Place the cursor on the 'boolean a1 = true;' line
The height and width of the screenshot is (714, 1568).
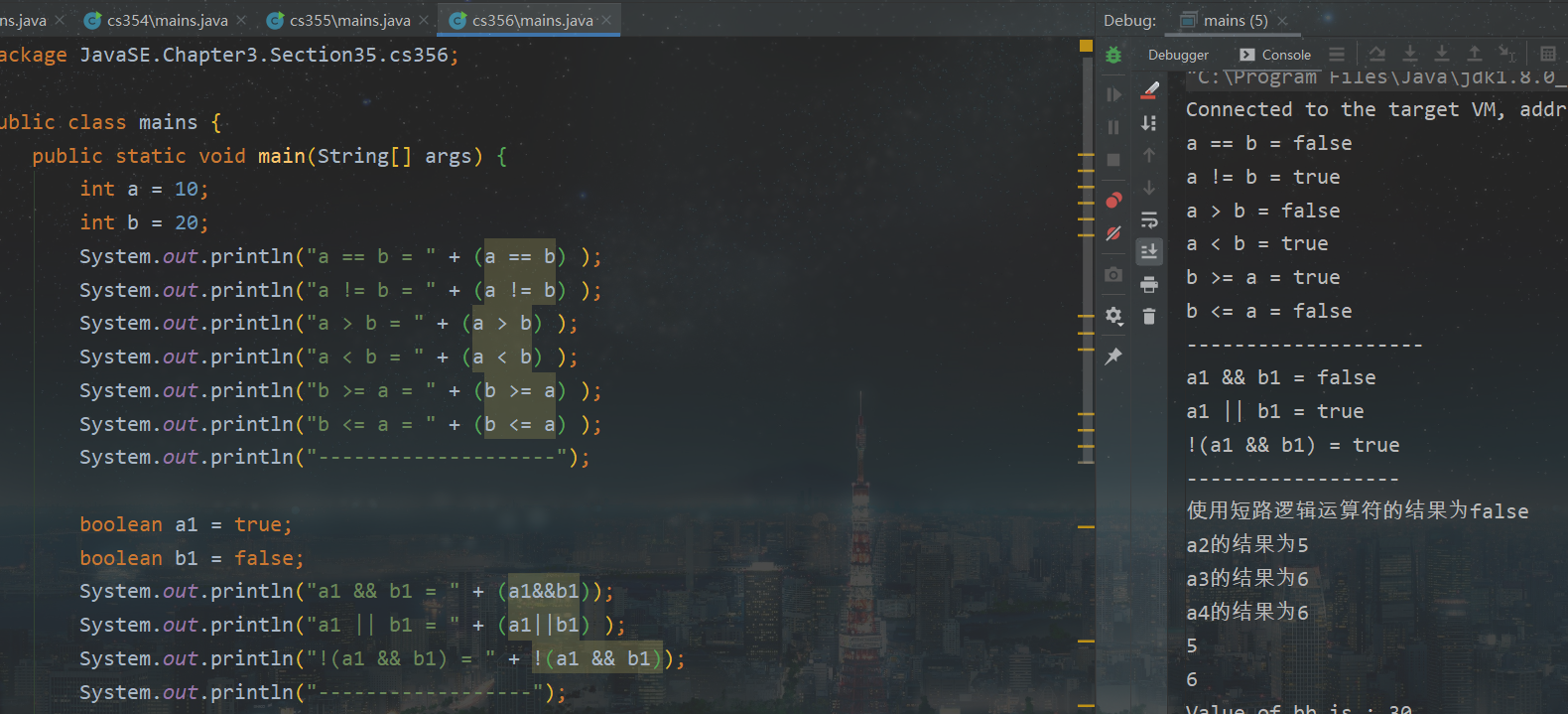click(x=186, y=524)
